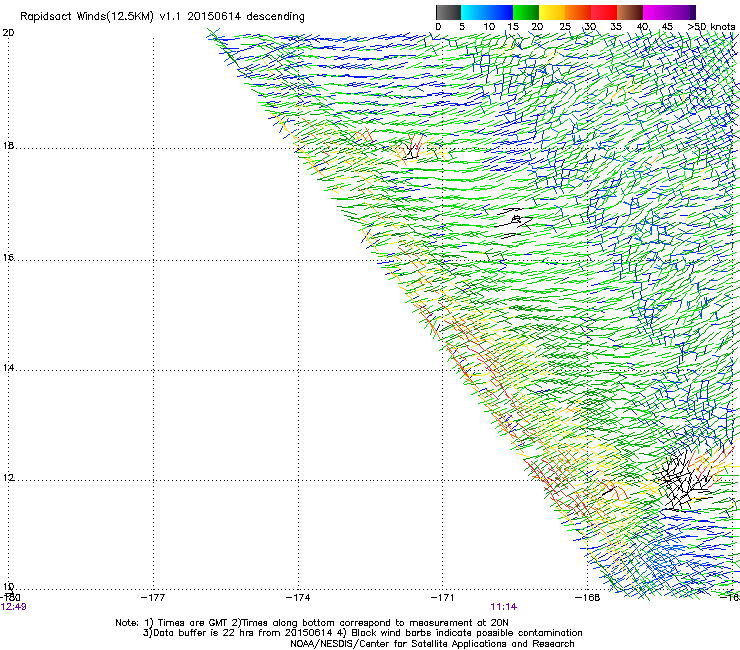This screenshot has width=740, height=650.
Task: Click the orange 25-30 knots color segment
Action: (578, 12)
